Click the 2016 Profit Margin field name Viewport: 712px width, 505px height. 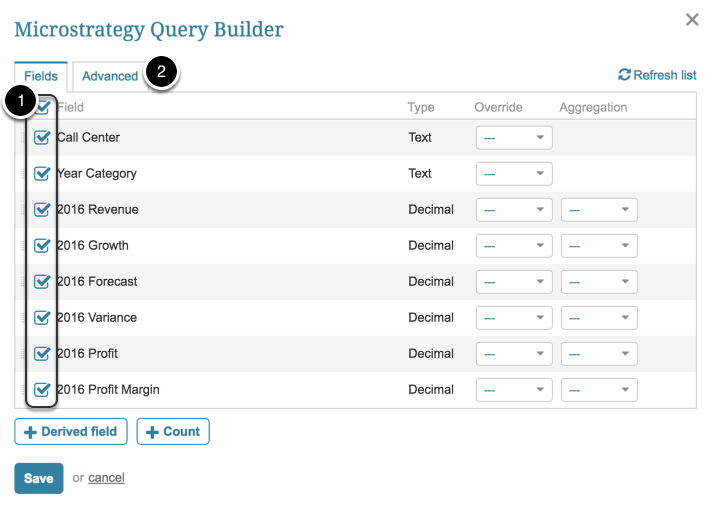tap(108, 390)
